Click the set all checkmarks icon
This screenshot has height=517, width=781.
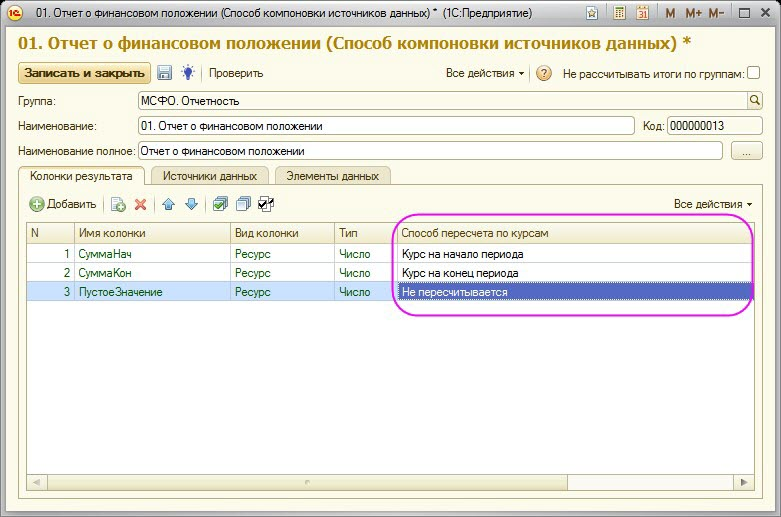coord(219,204)
